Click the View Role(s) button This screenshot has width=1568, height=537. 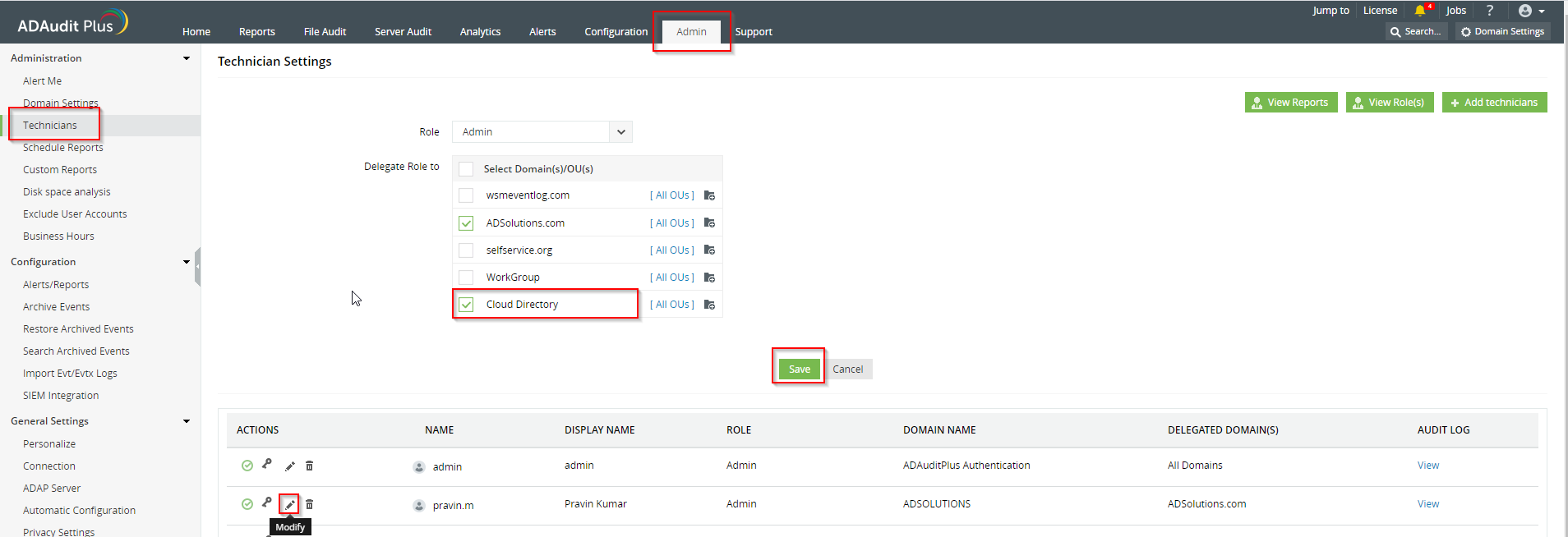point(1390,103)
